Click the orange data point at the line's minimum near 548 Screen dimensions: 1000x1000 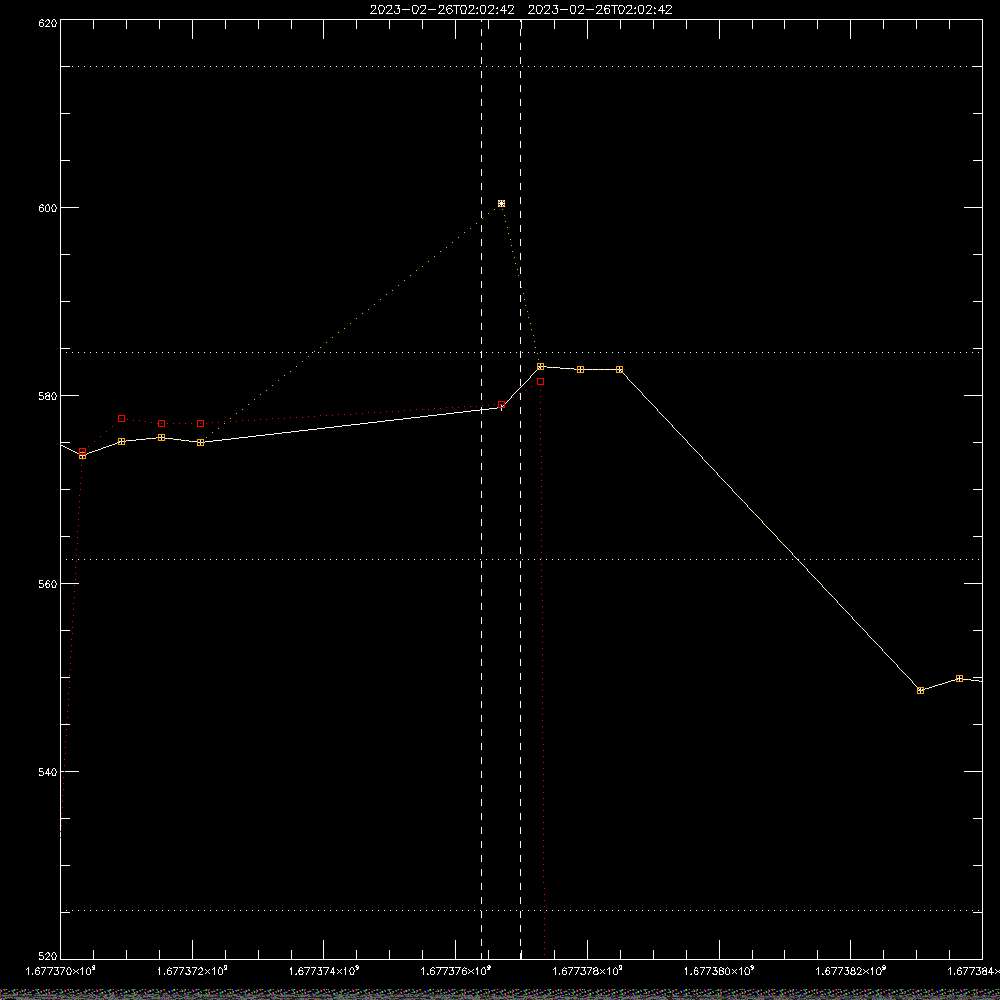pyautogui.click(x=920, y=691)
